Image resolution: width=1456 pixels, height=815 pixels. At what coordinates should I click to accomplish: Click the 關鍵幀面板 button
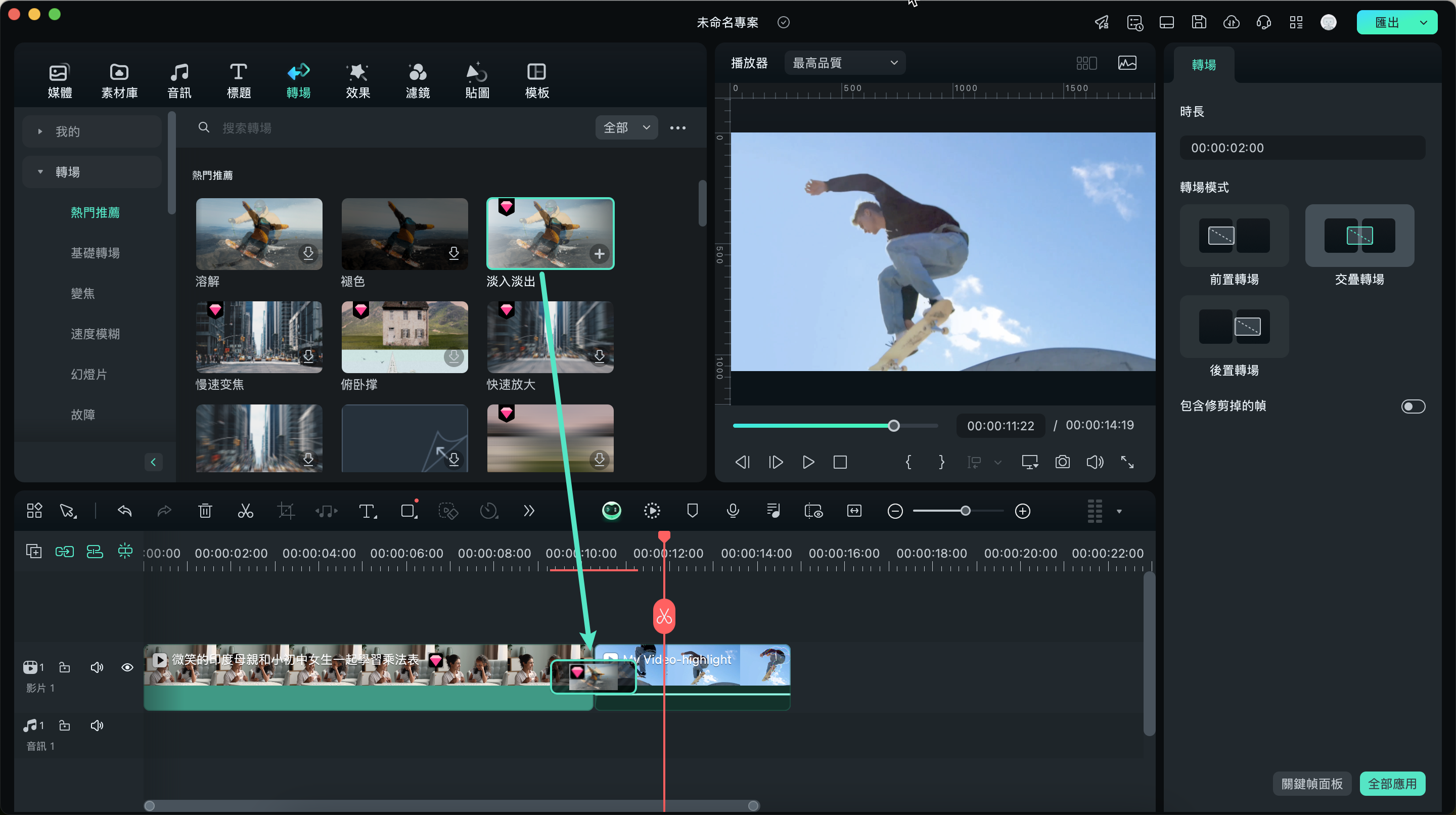(x=1312, y=784)
